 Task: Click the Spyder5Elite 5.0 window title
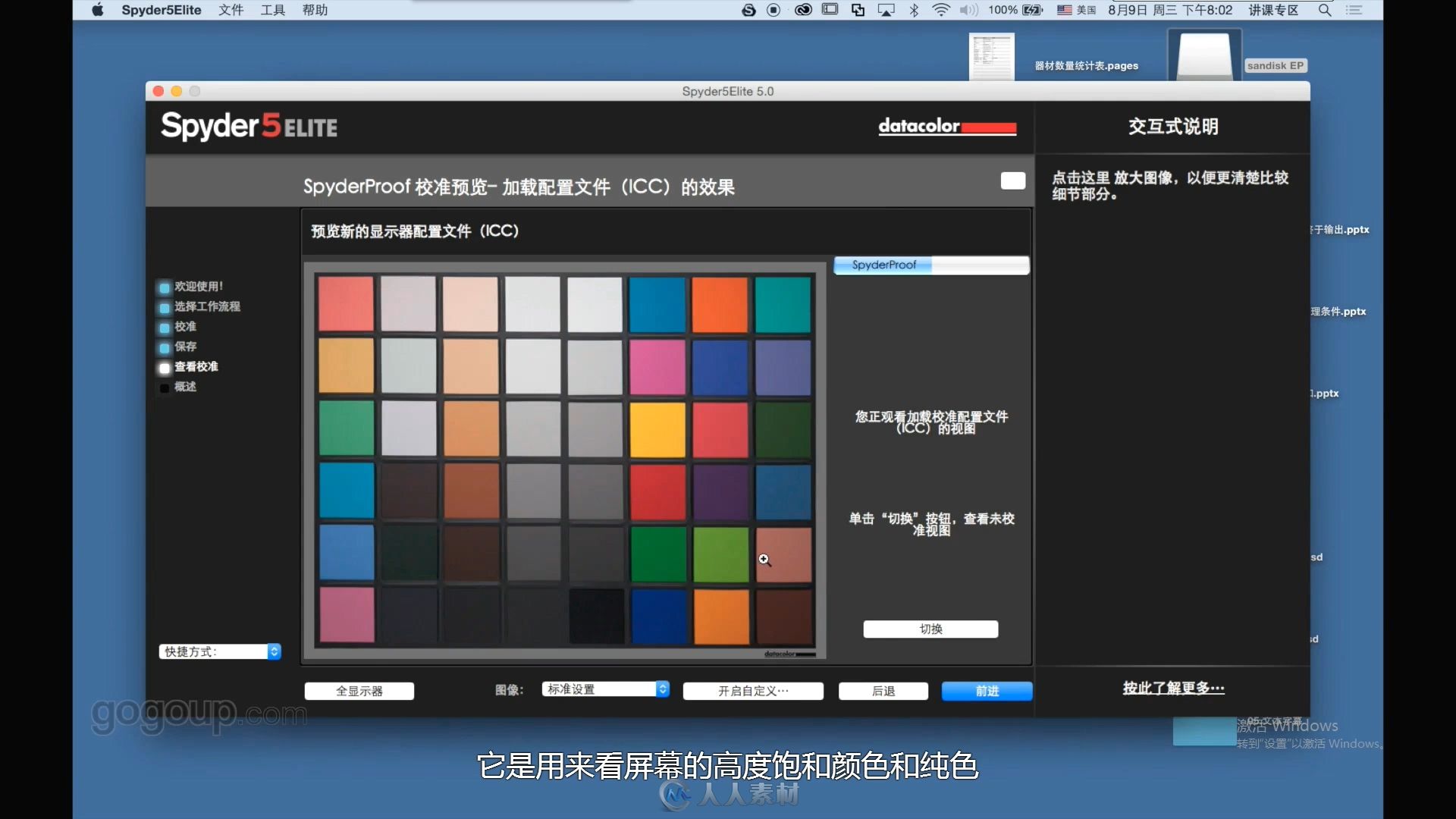728,91
